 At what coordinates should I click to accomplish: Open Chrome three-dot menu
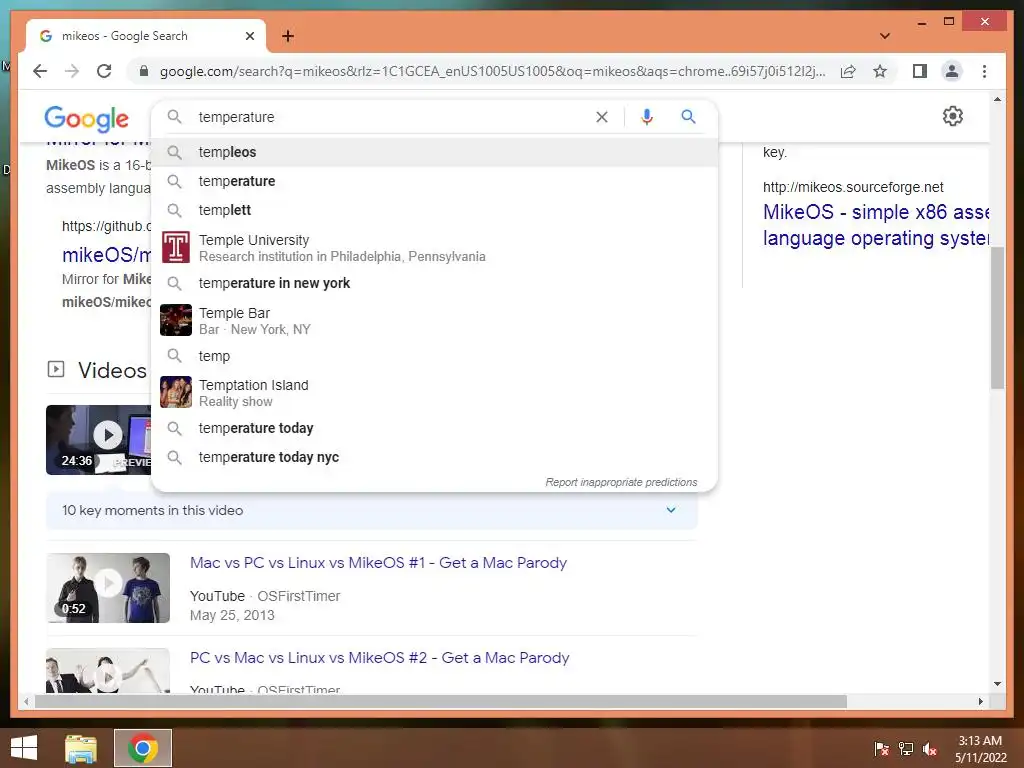984,71
